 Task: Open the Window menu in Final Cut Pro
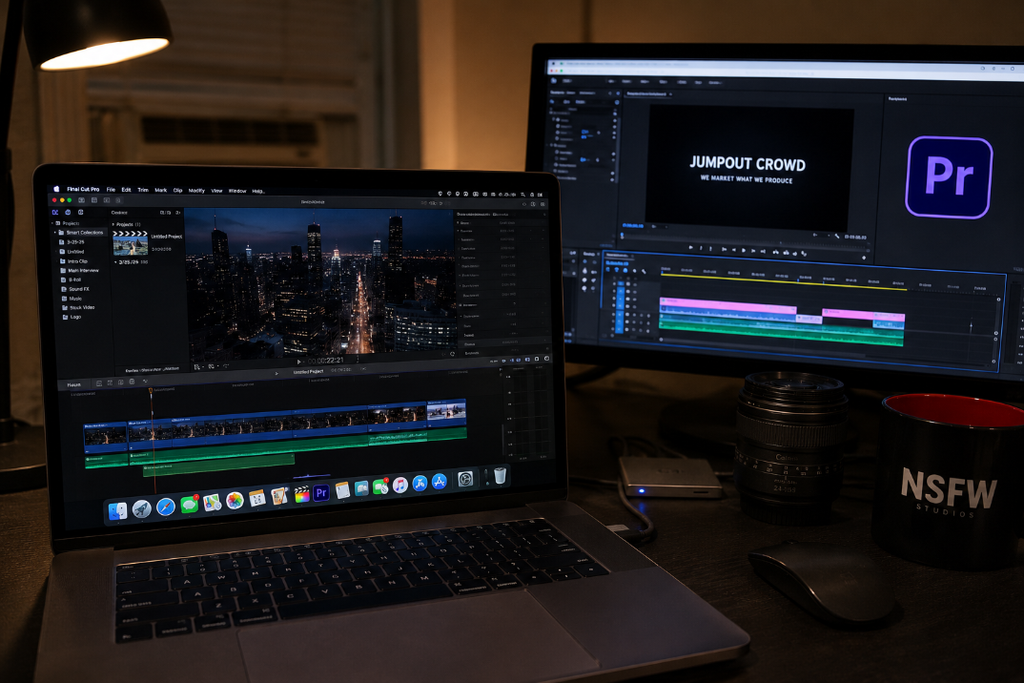pyautogui.click(x=237, y=191)
